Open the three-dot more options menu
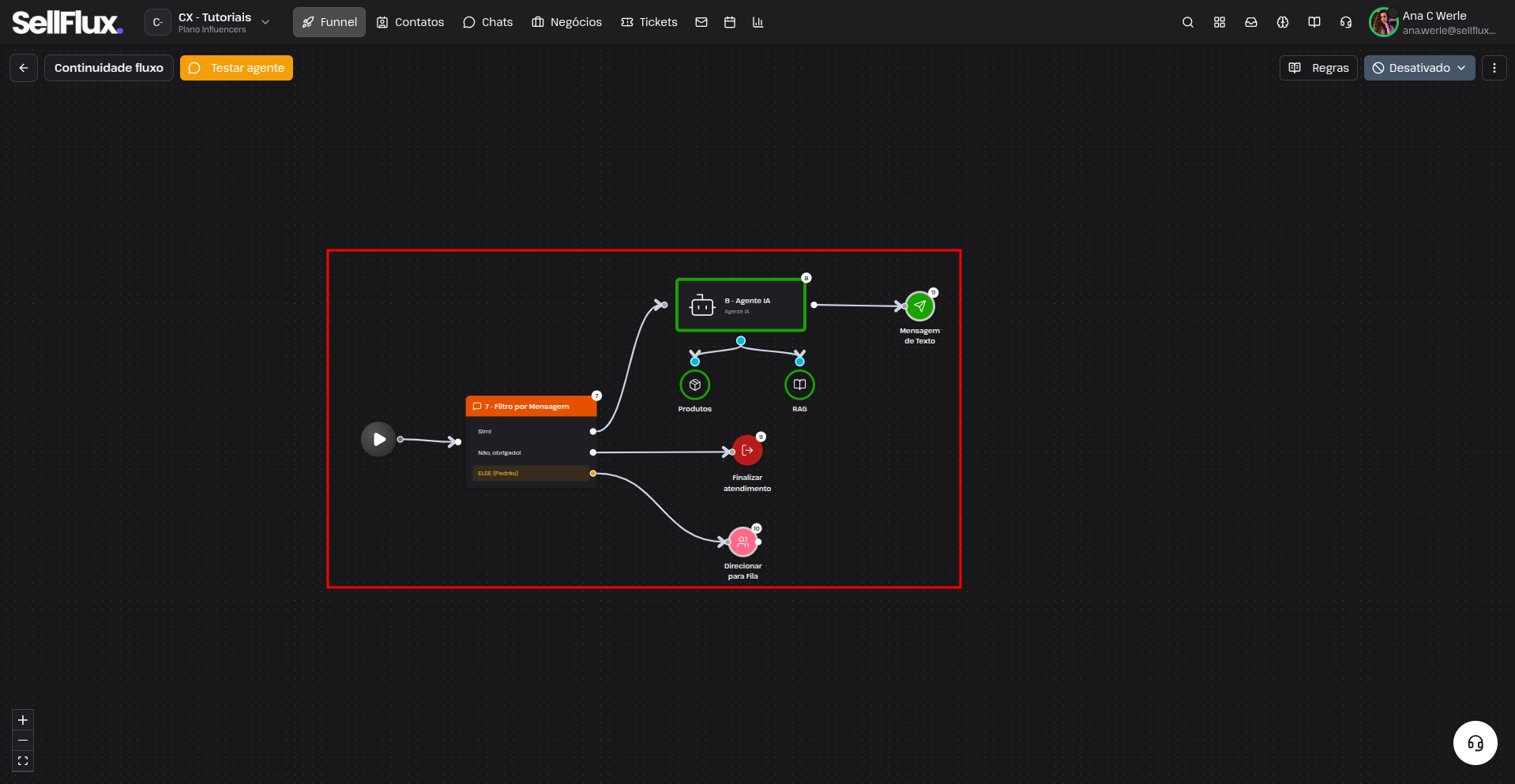This screenshot has width=1515, height=784. pyautogui.click(x=1494, y=68)
